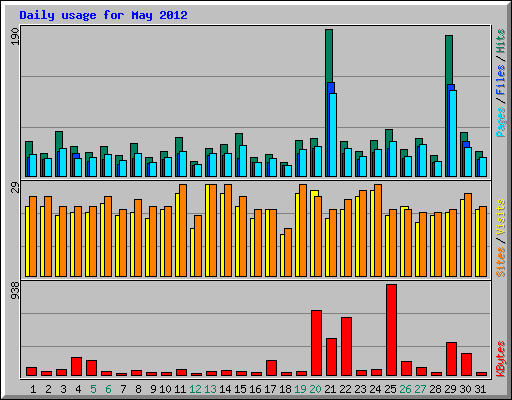Click the "938" axis value
Screen dimensions: 512x400
(15, 290)
